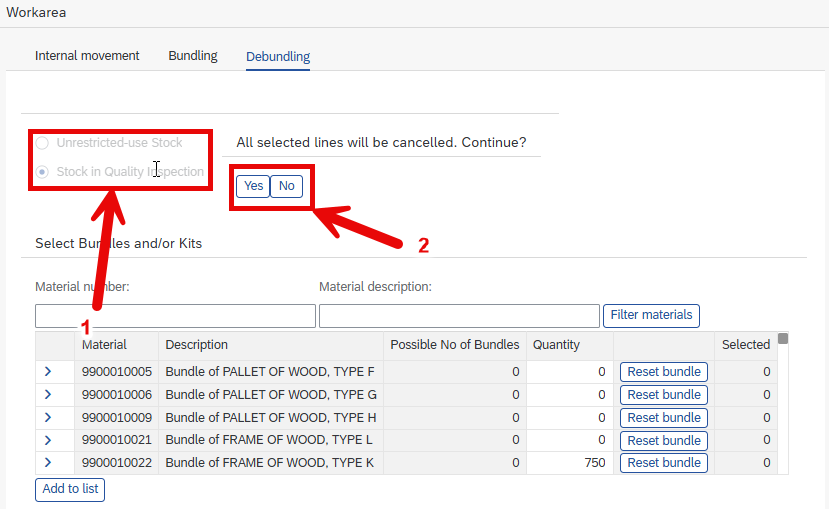The height and width of the screenshot is (509, 829).
Task: Reset bundle for PALLET OF WOOD TYPE F
Action: point(664,372)
